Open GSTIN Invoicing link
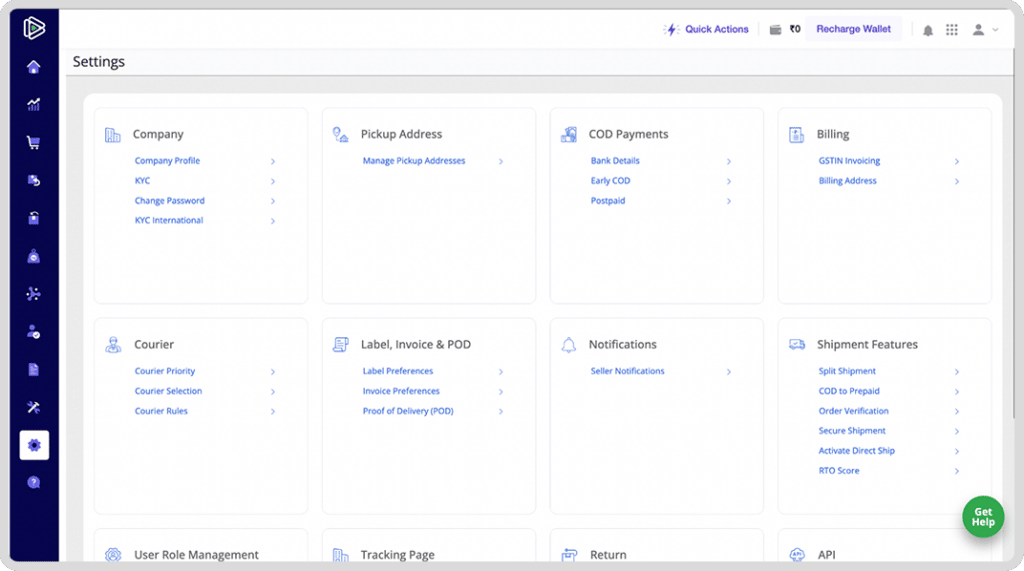1024x571 pixels. pos(849,161)
